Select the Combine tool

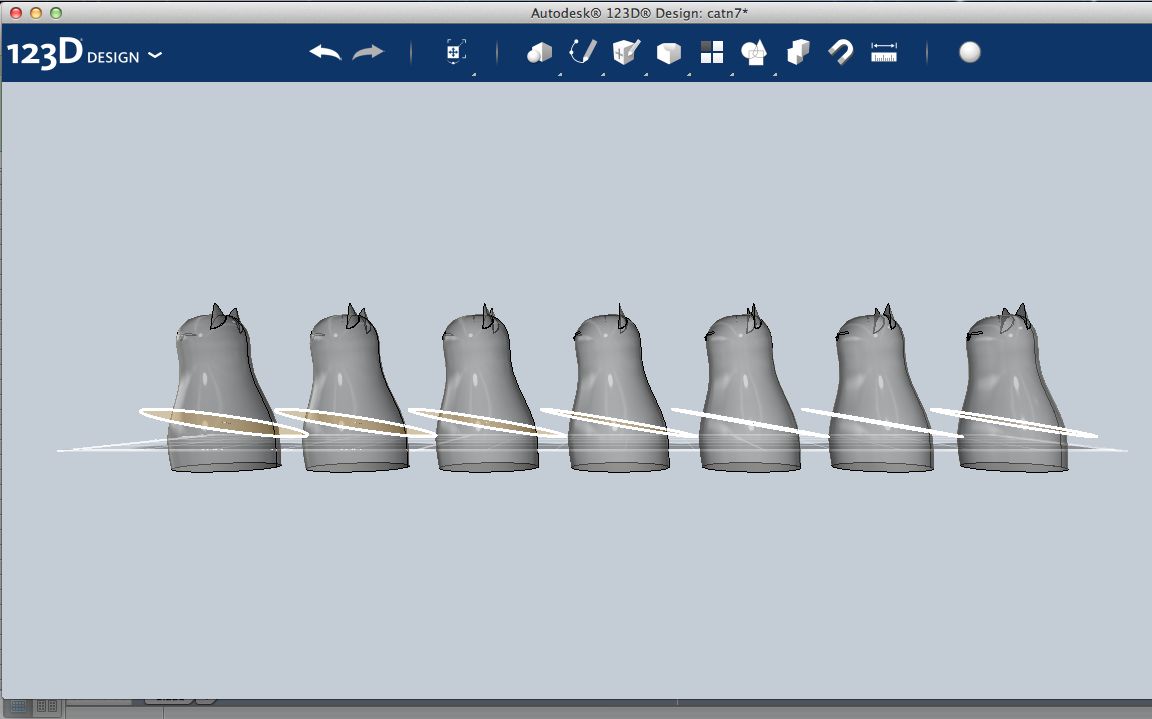pyautogui.click(x=798, y=52)
